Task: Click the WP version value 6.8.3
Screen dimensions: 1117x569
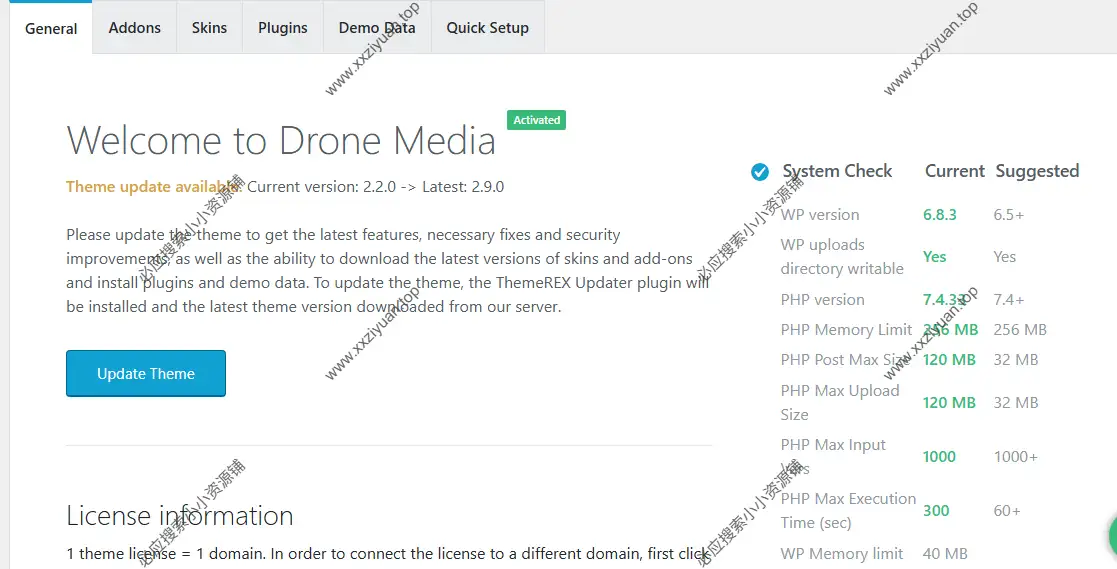Action: point(939,215)
